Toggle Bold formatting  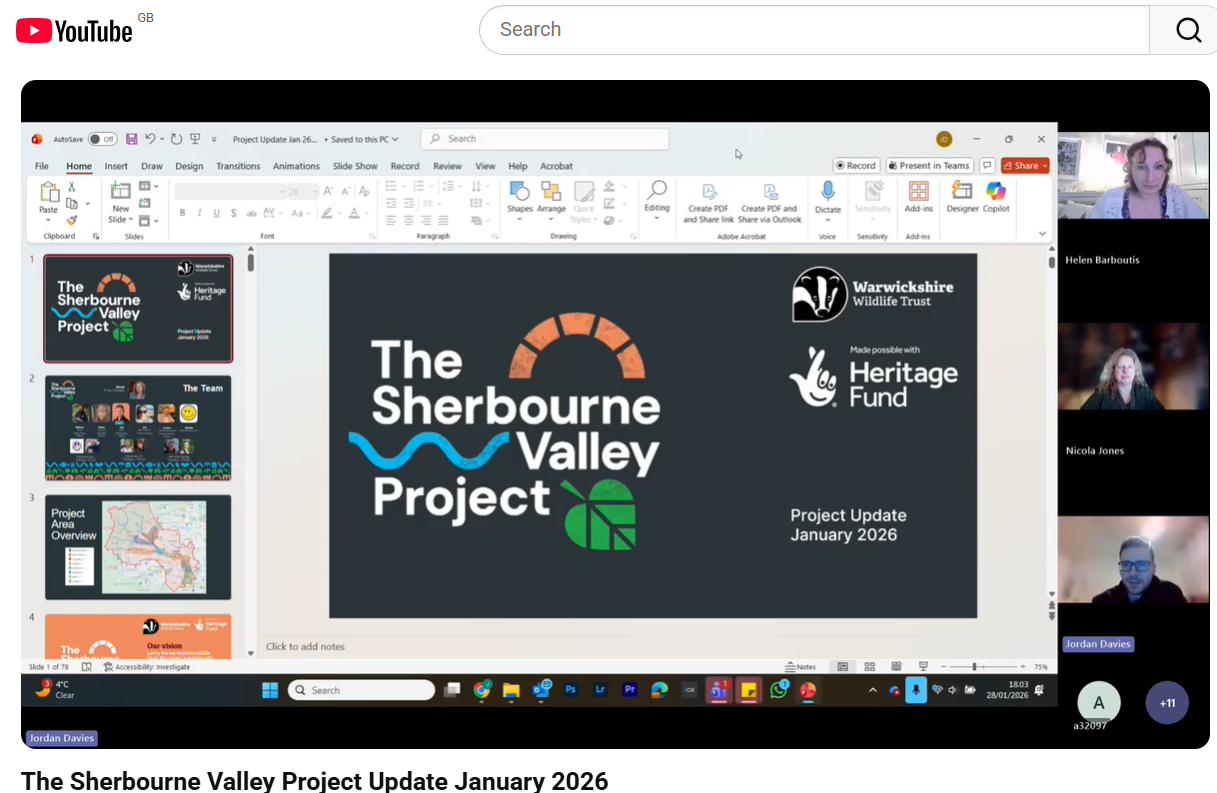pos(182,213)
